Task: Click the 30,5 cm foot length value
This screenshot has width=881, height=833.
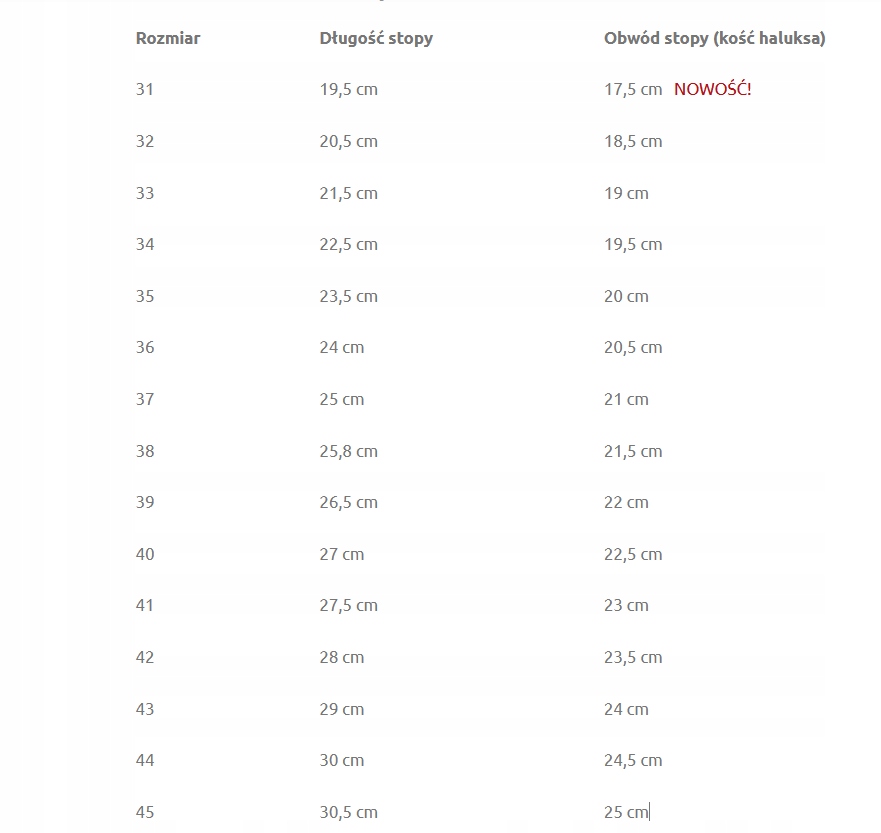Action: (x=348, y=812)
